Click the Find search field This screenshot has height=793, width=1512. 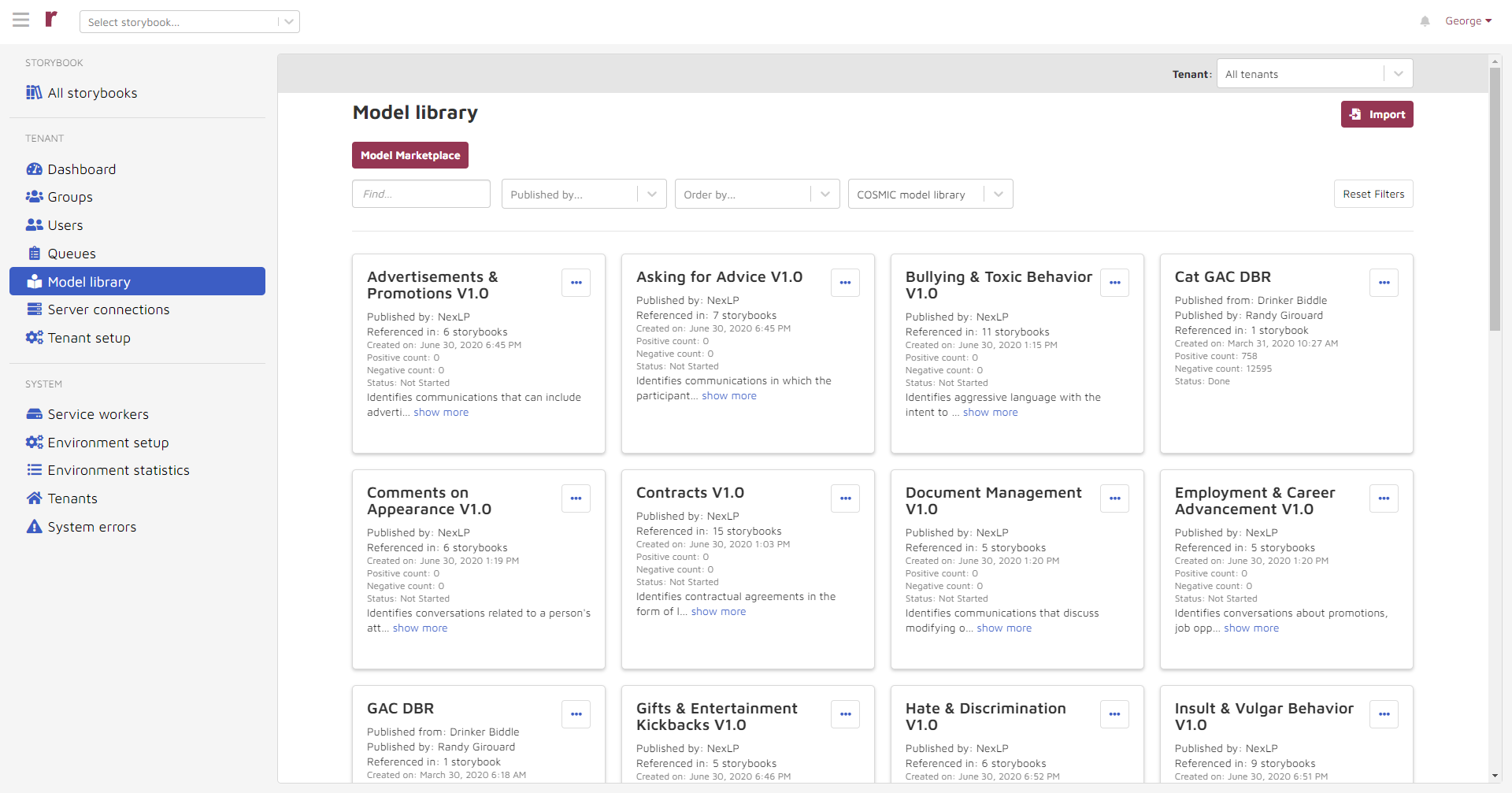click(x=421, y=195)
